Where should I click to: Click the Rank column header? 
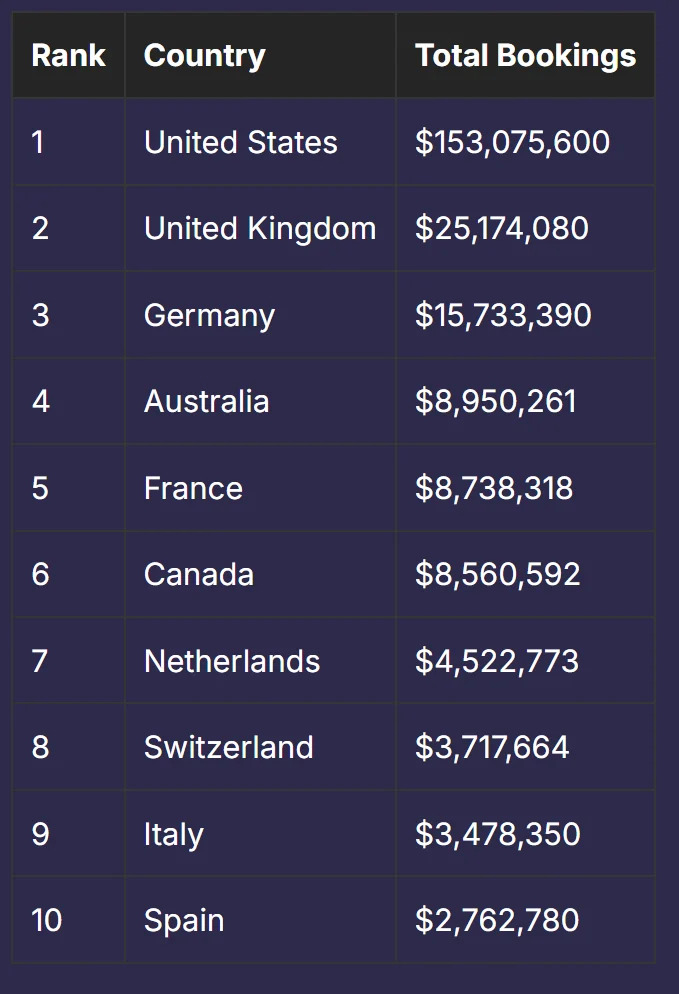click(68, 55)
